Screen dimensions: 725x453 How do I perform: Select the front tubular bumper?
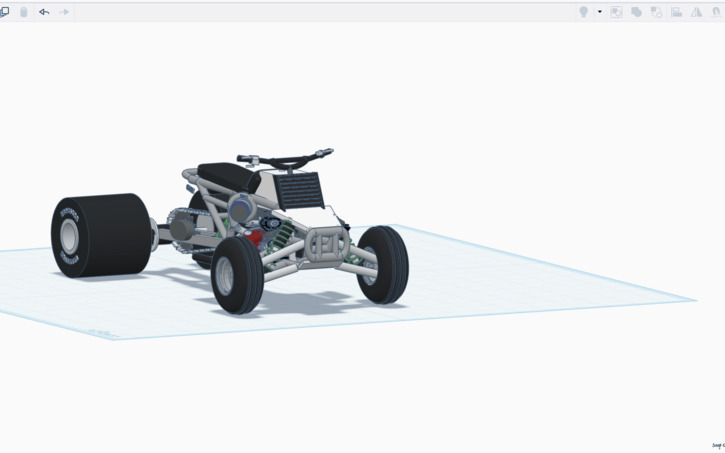(x=326, y=244)
